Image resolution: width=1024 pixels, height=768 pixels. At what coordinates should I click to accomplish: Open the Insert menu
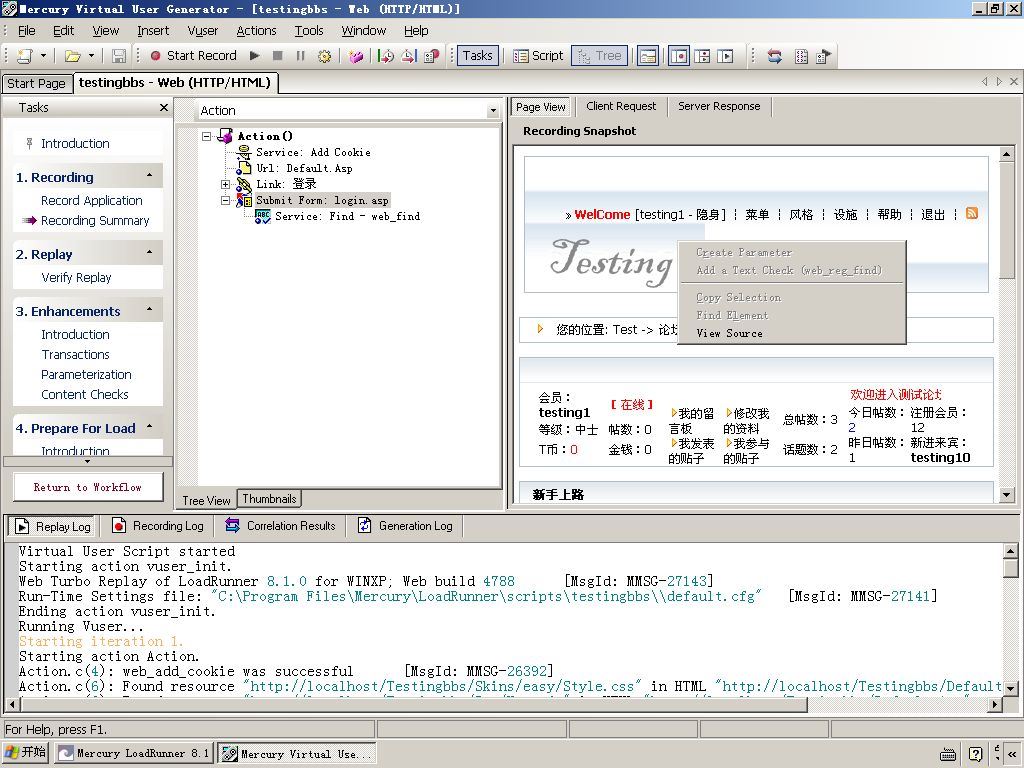pyautogui.click(x=153, y=31)
